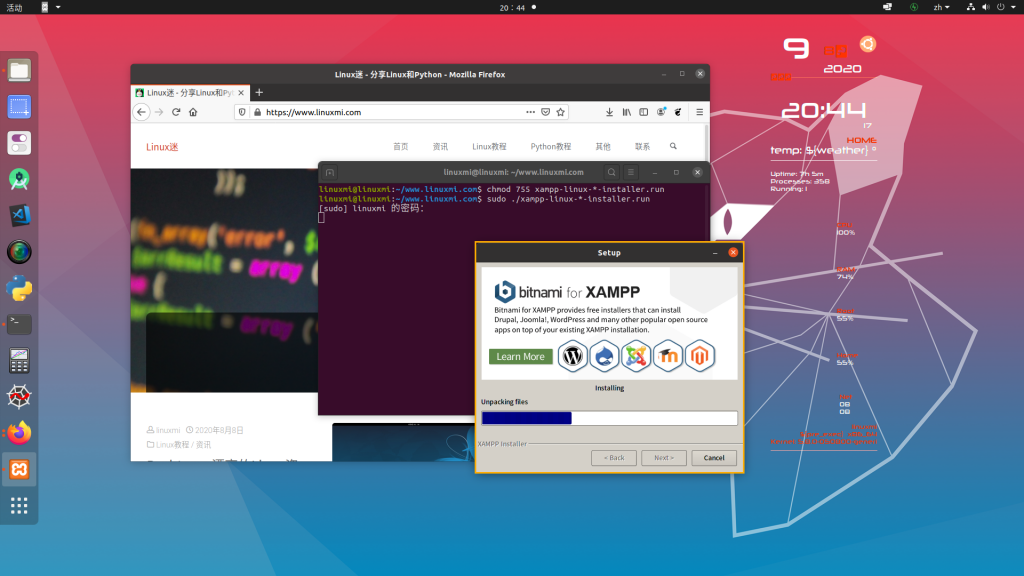Viewport: 1024px width, 576px height.
Task: Reload the linuxmi.com page
Action: (x=176, y=112)
